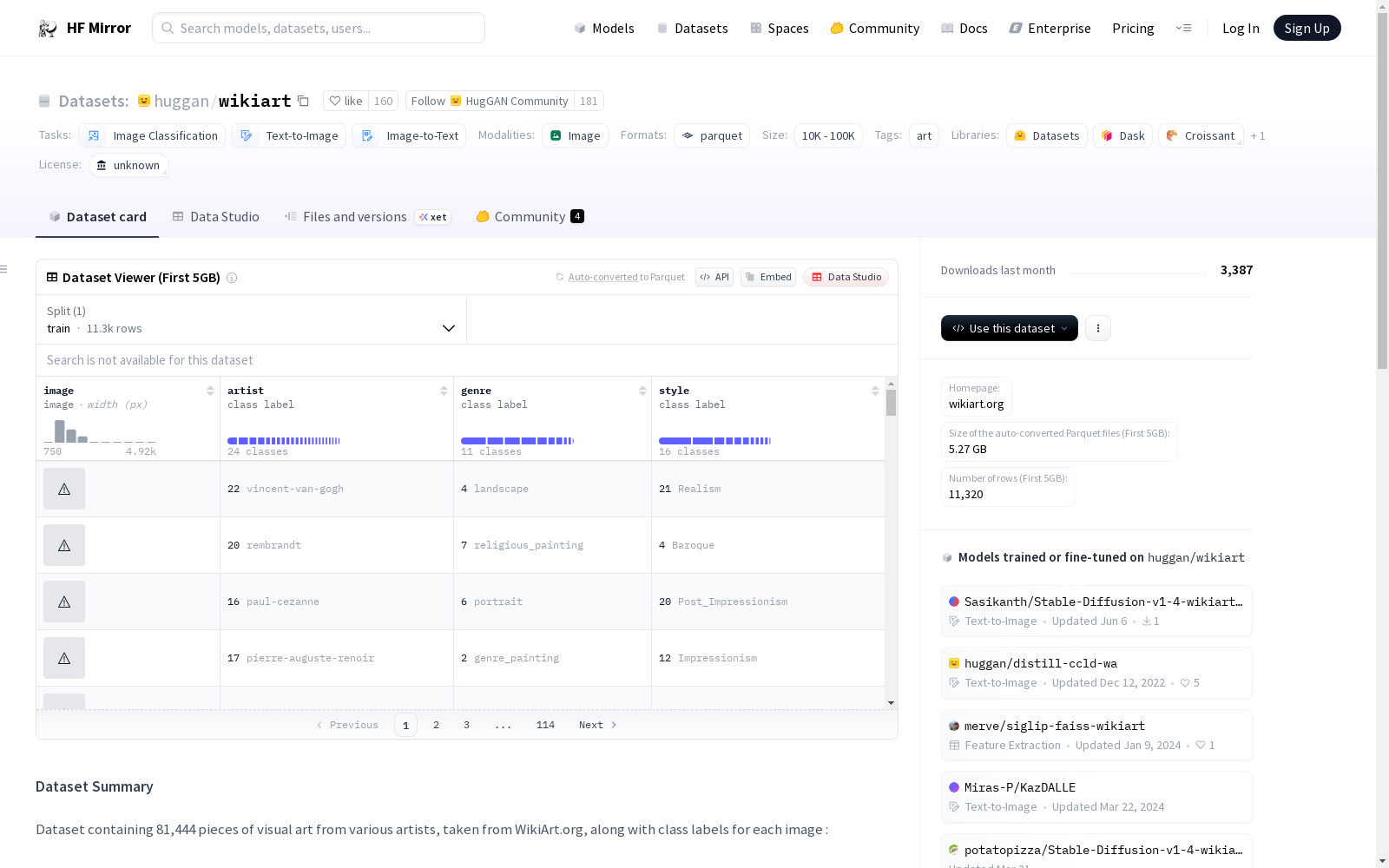Click the genre class distribution bar
The width and height of the screenshot is (1389, 868).
coord(517,441)
